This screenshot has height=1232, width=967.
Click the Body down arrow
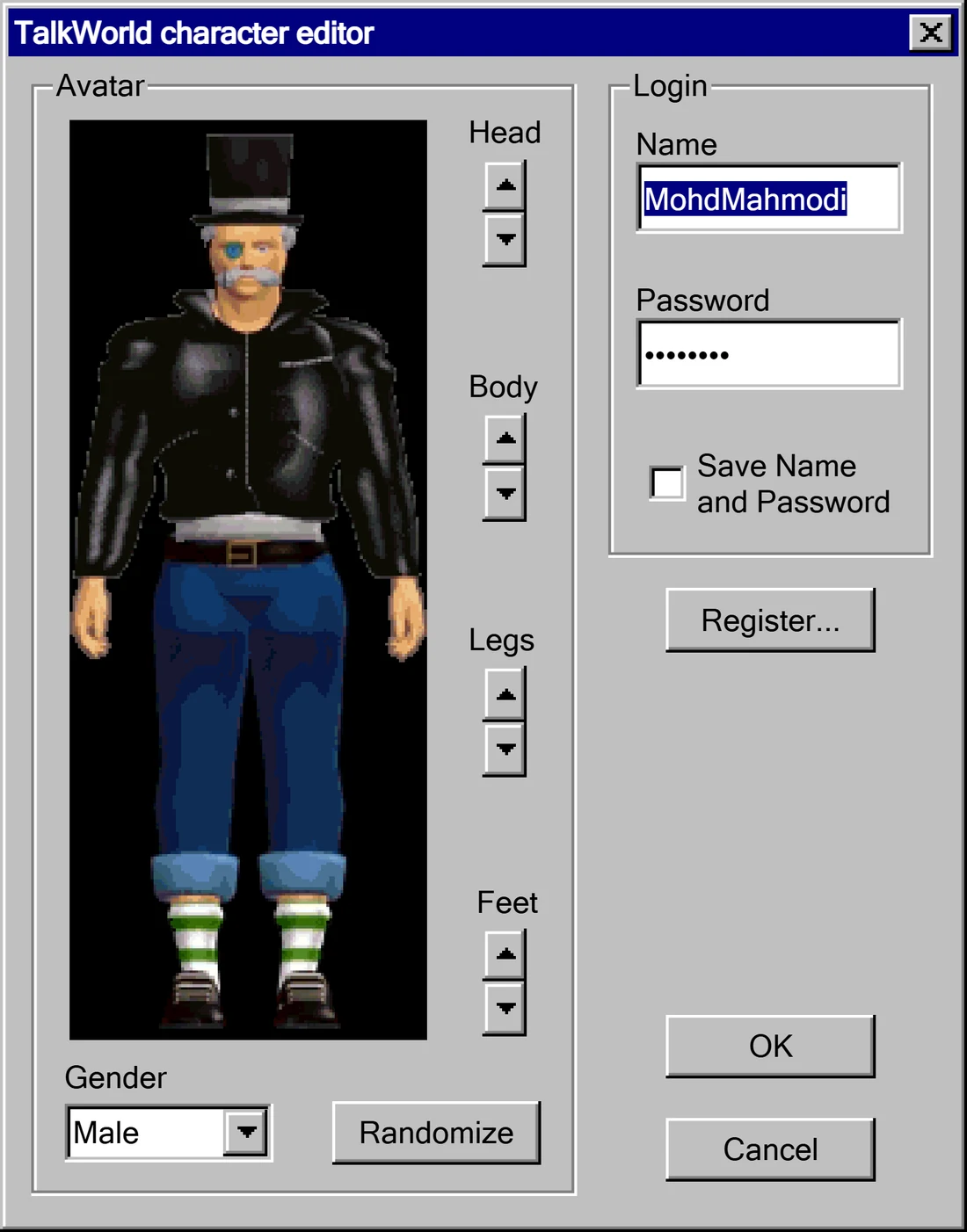pyautogui.click(x=505, y=494)
